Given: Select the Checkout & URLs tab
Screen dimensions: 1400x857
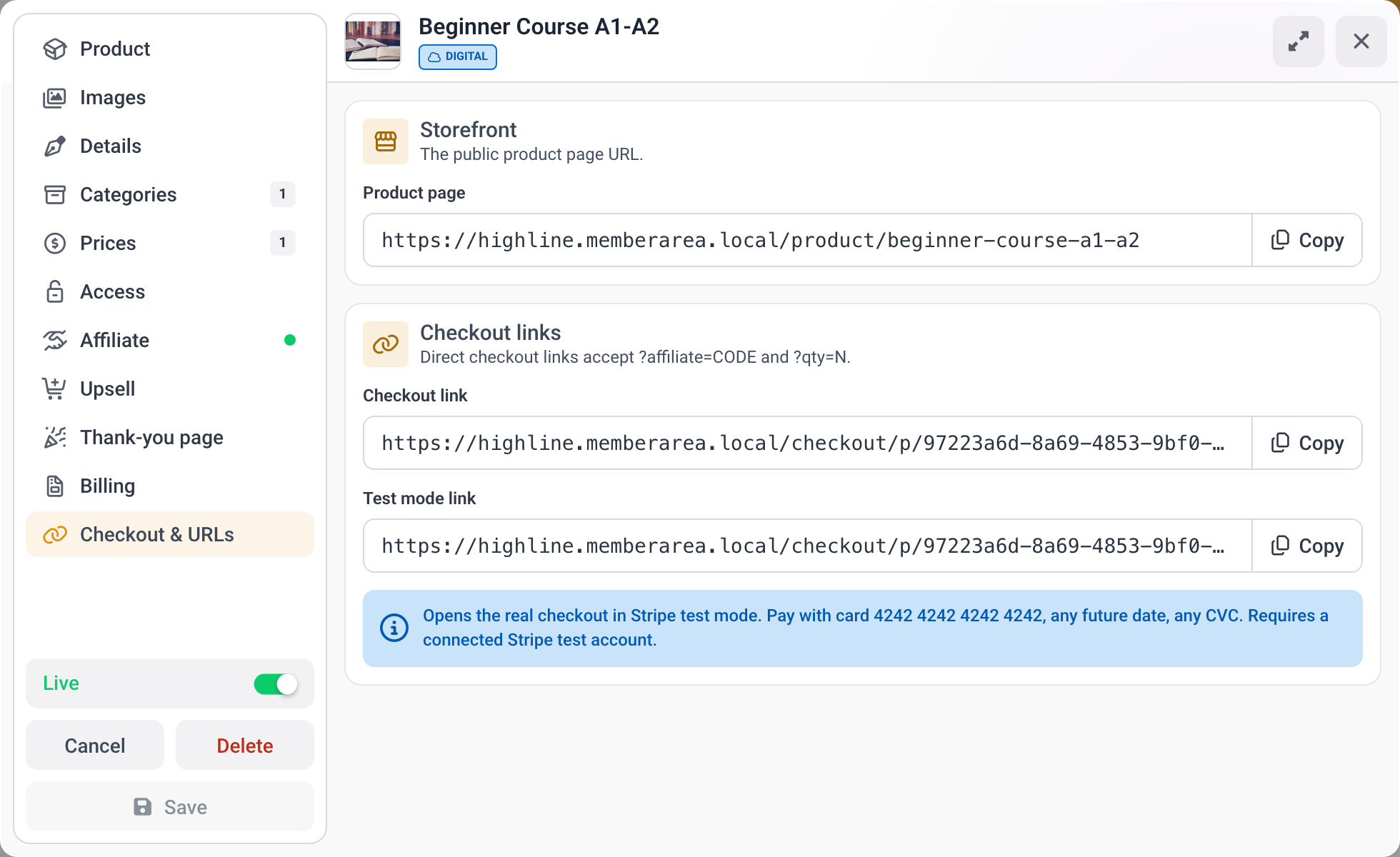Looking at the screenshot, I should click(170, 534).
